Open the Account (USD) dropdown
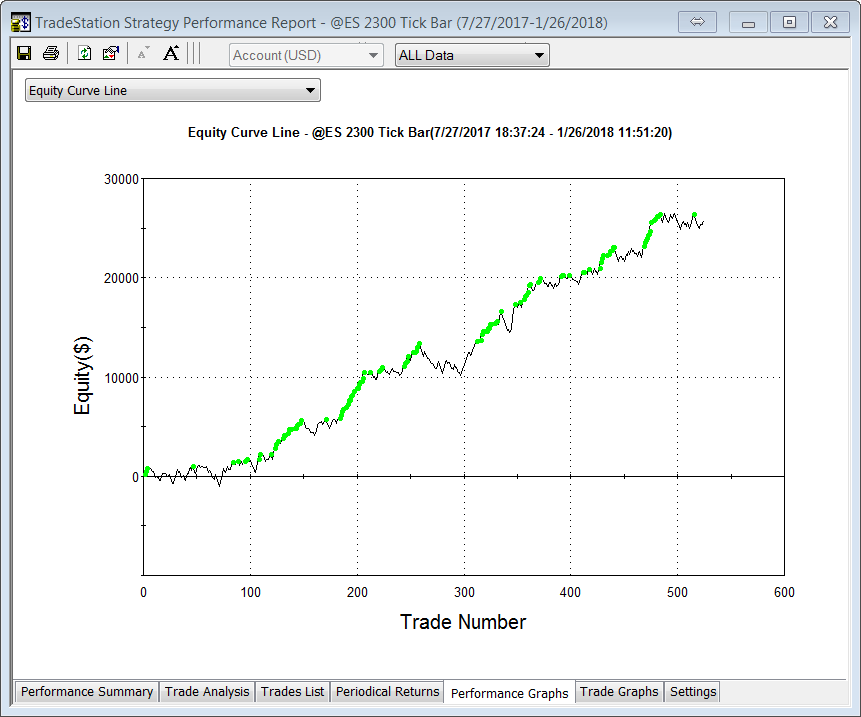This screenshot has width=861, height=717. tap(305, 55)
